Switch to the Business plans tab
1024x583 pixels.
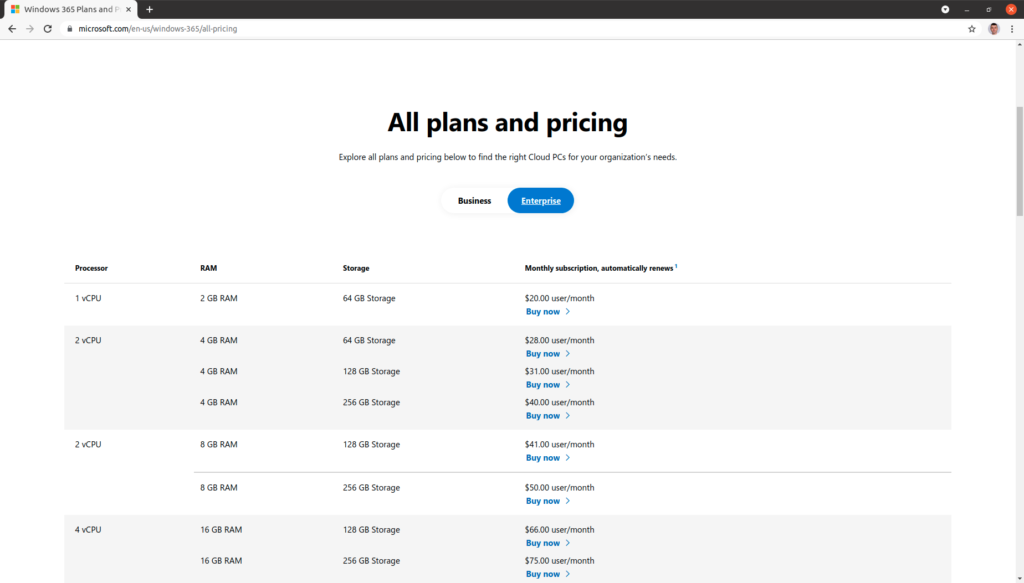pos(474,200)
